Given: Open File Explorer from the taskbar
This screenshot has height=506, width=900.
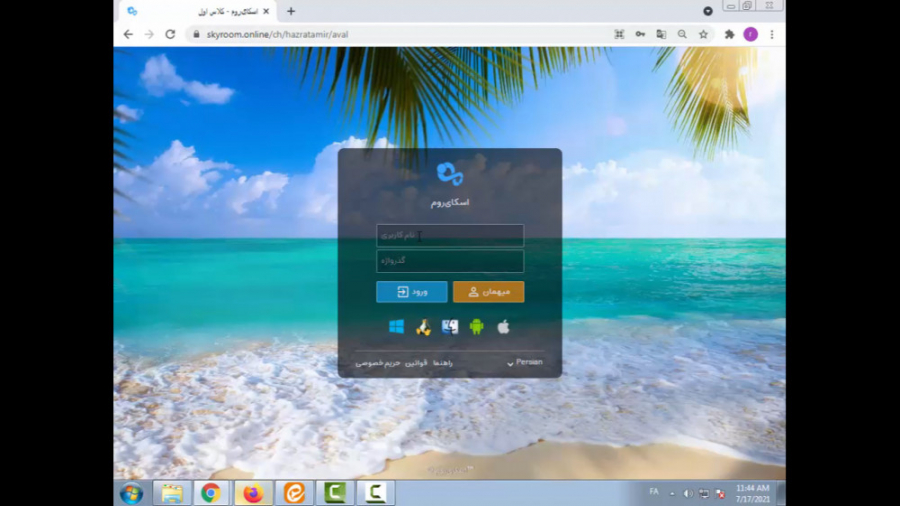Looking at the screenshot, I should [172, 493].
